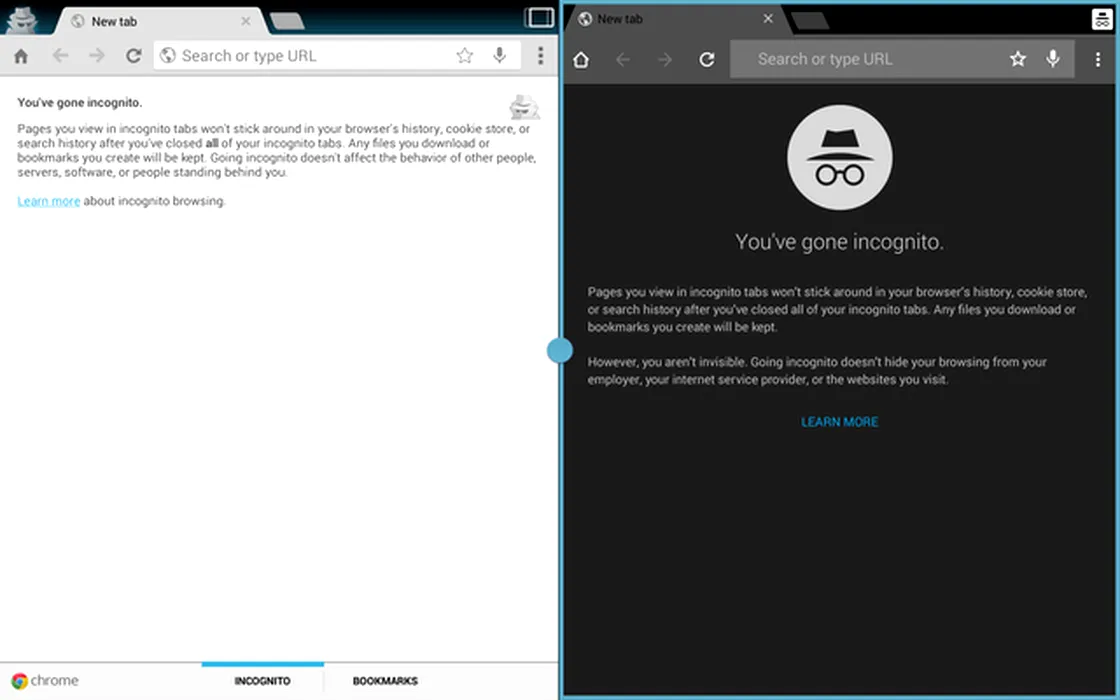Screen dimensions: 1120x700
Task: Switch to the BOOKMARKS tab at the bottom
Action: (x=385, y=681)
